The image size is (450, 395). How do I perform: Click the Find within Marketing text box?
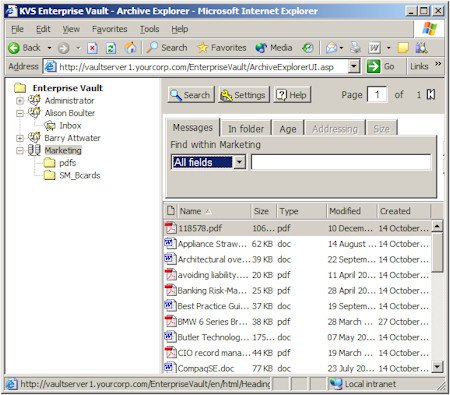pyautogui.click(x=341, y=162)
